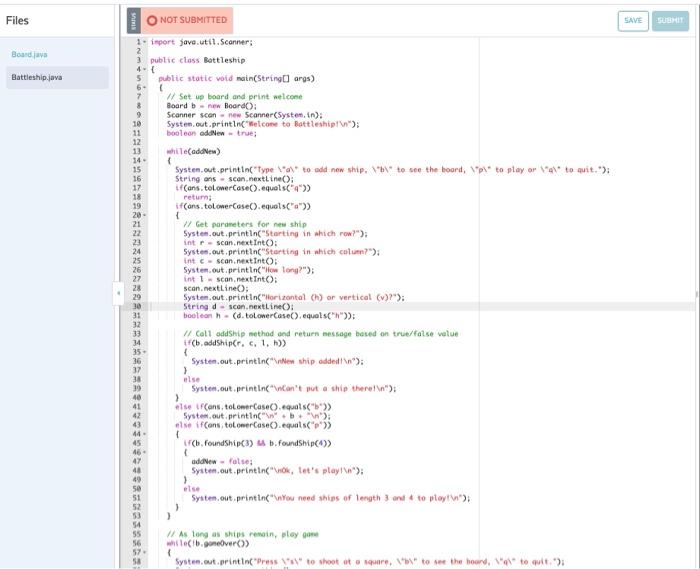Open the Board.java file
This screenshot has height=569, width=700.
pos(29,54)
